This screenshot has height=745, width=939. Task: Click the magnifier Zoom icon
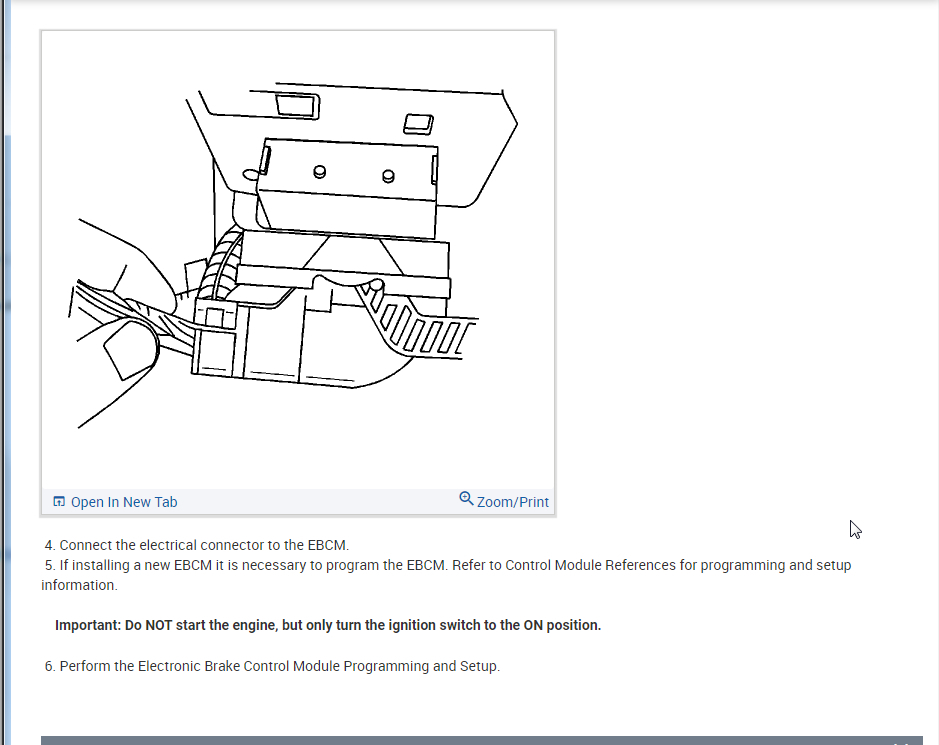coord(466,498)
